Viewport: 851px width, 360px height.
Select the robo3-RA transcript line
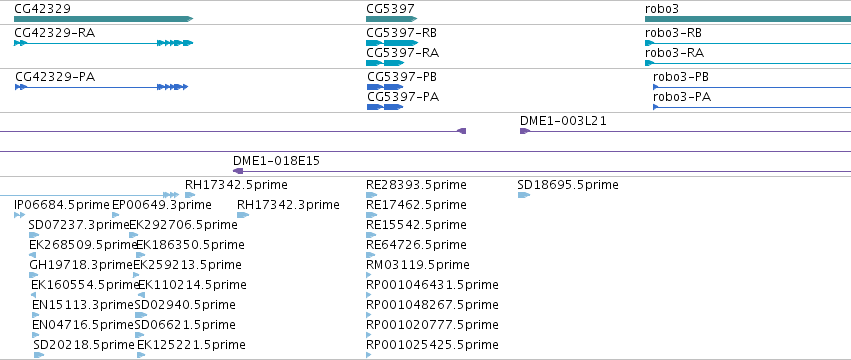(748, 63)
